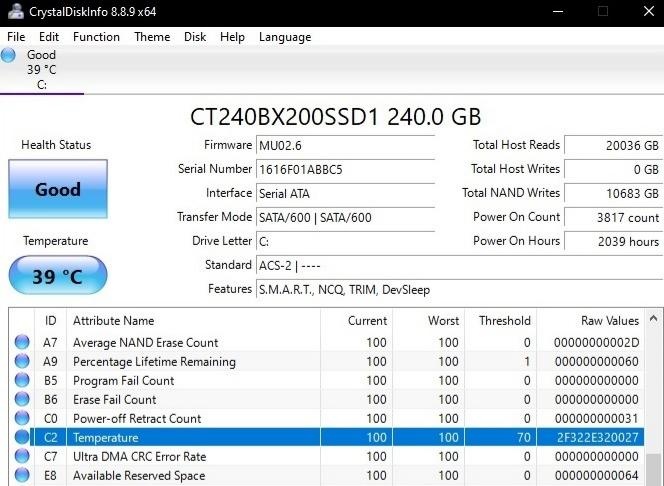
Task: Click the Serial Number field 1616F01ABBC5
Action: (x=345, y=170)
